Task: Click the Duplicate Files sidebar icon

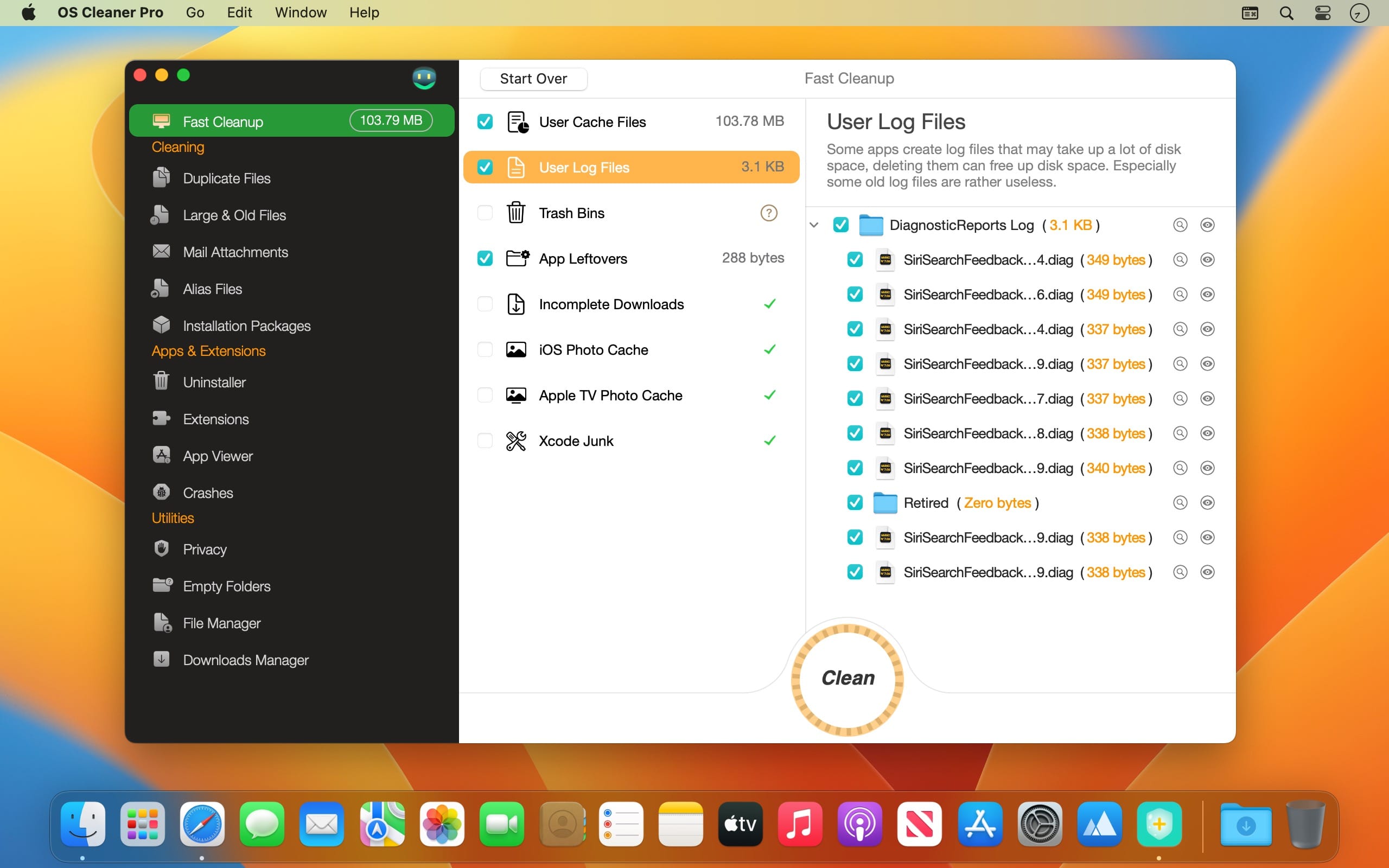Action: (161, 178)
